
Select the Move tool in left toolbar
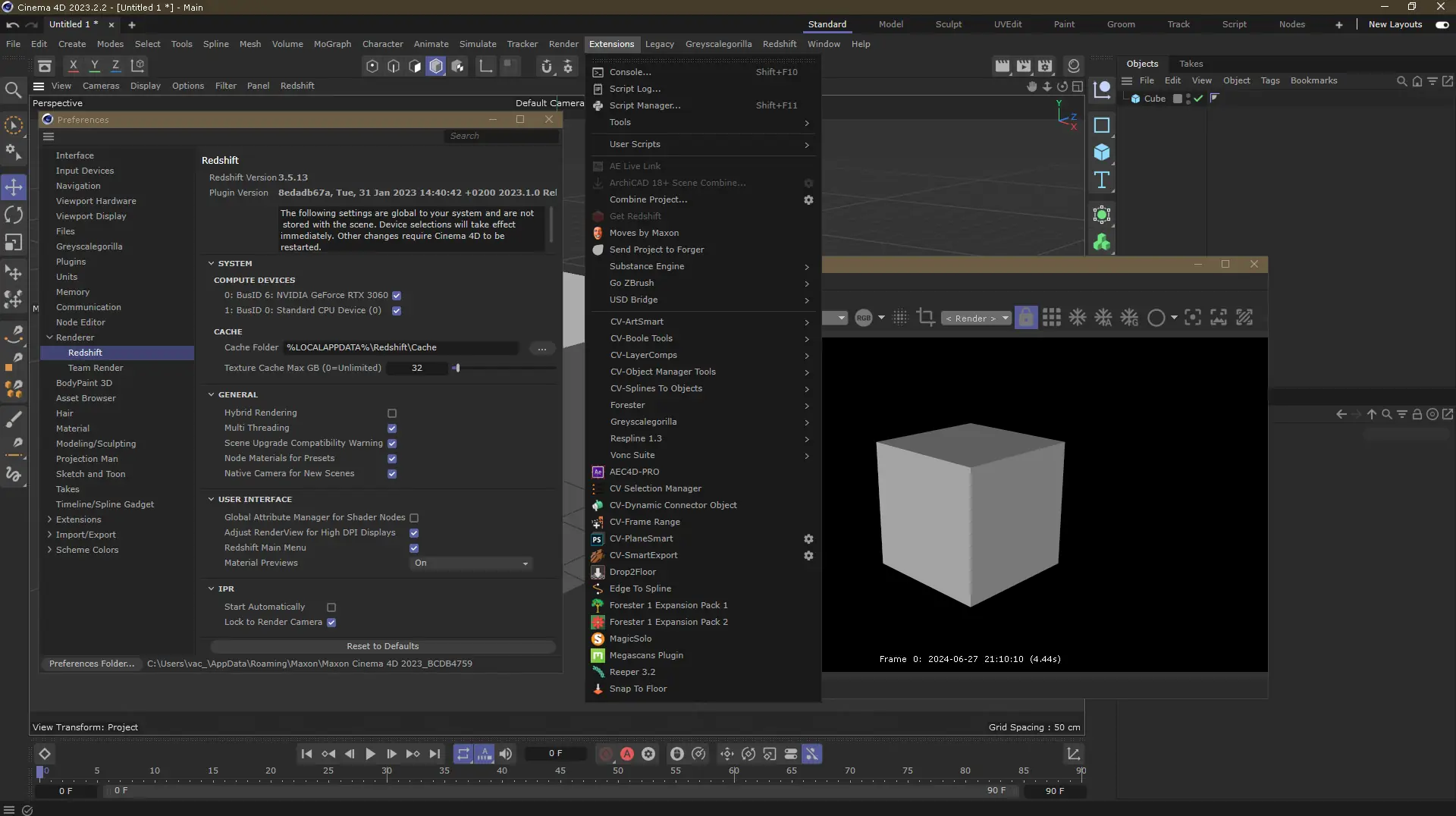point(14,187)
